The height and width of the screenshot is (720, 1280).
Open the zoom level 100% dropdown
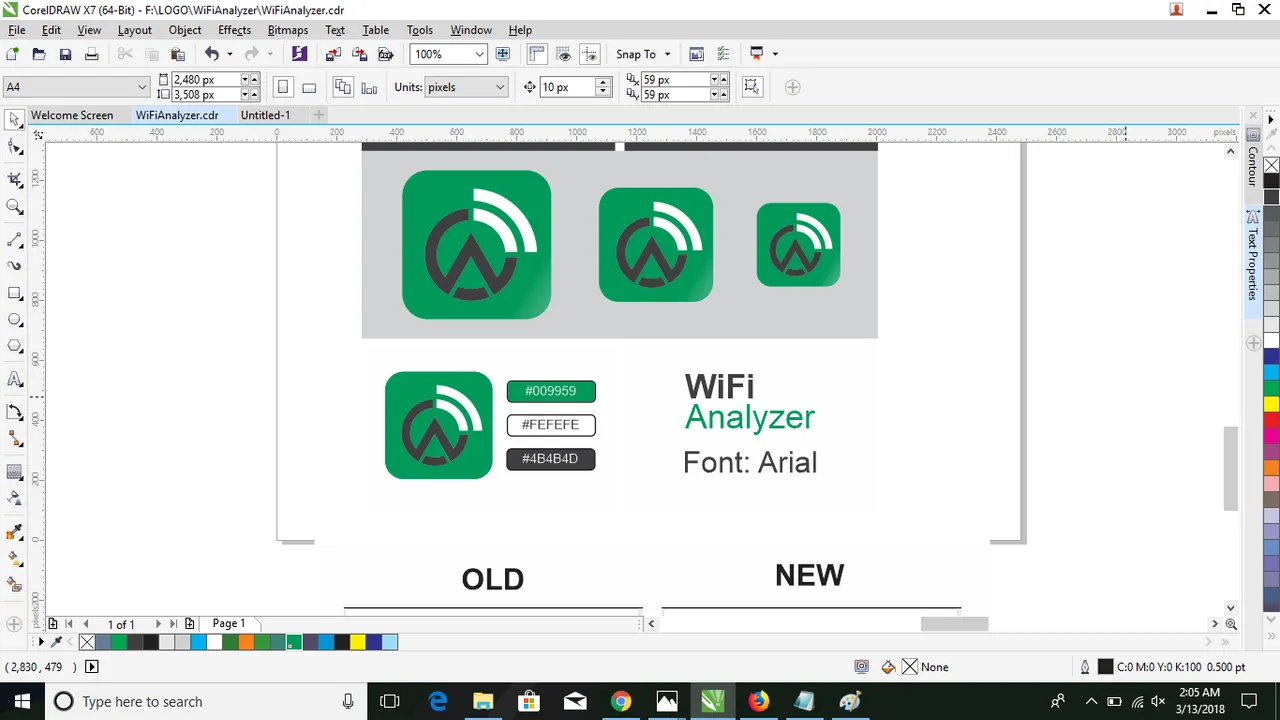[x=479, y=54]
